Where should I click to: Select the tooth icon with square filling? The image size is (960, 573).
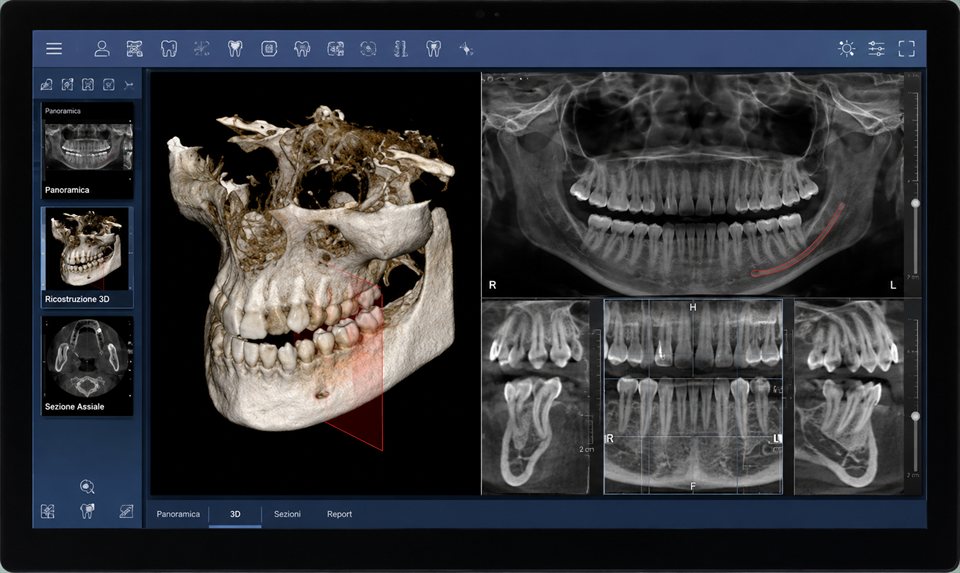pyautogui.click(x=433, y=48)
